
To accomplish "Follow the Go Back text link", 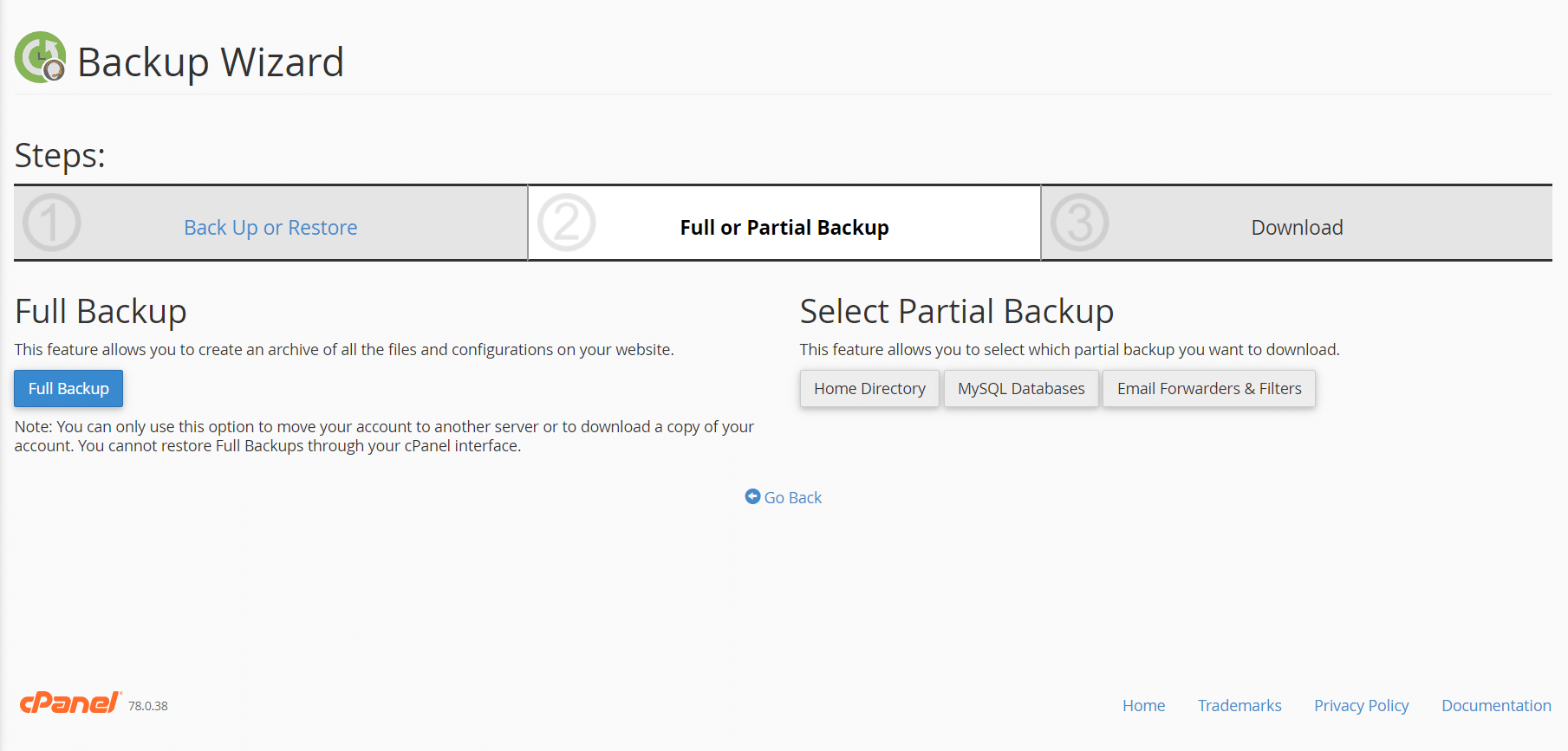I will coord(793,498).
